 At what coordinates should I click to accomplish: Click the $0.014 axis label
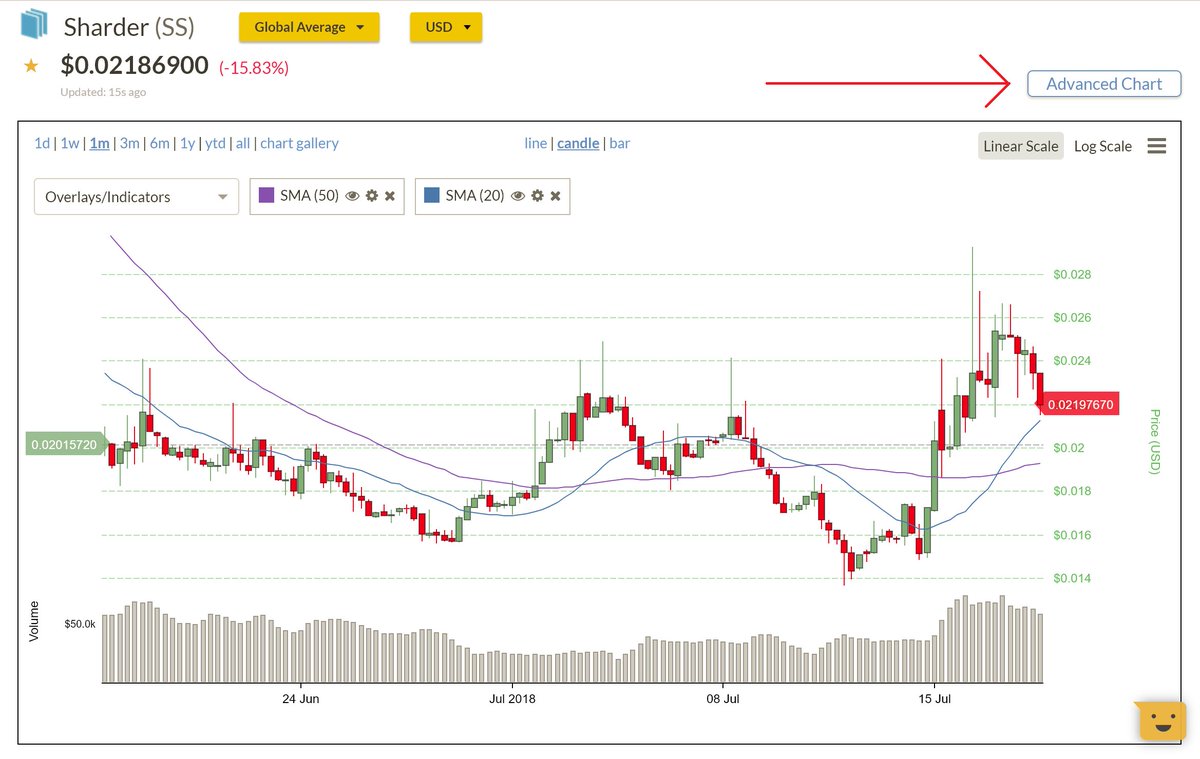(x=1072, y=578)
